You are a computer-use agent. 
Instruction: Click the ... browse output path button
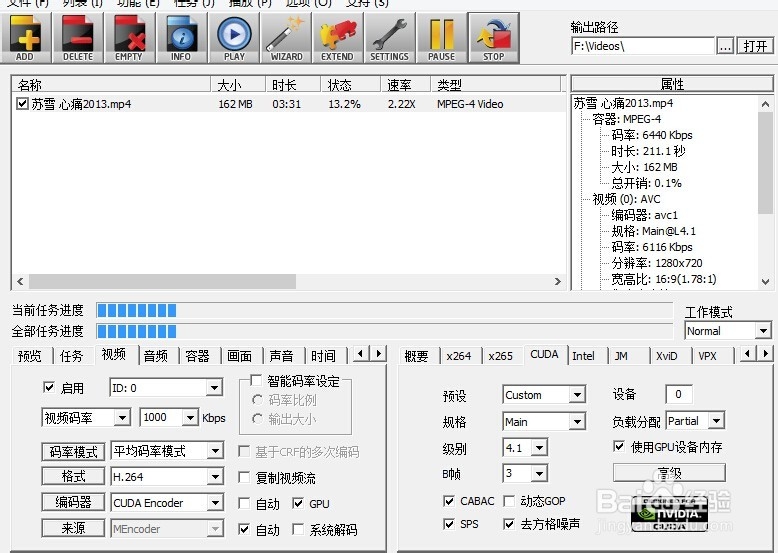coord(725,46)
